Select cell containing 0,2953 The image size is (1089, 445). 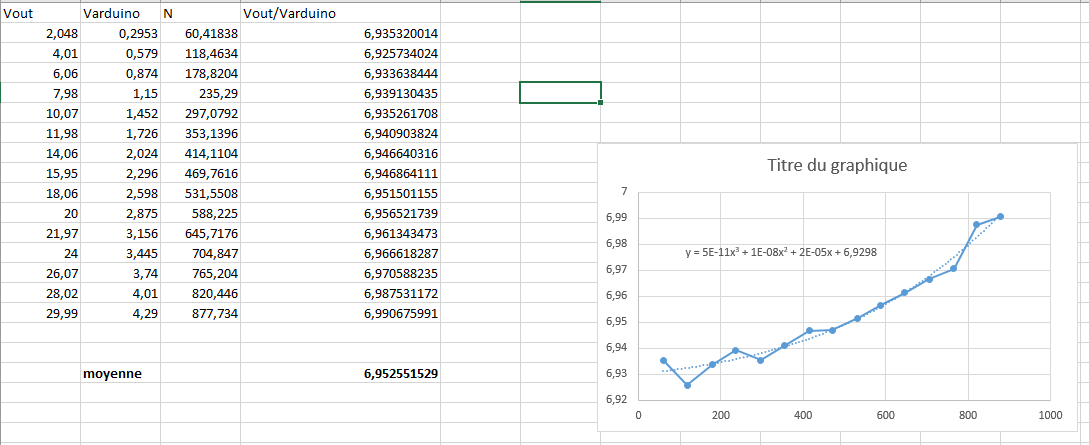point(120,33)
